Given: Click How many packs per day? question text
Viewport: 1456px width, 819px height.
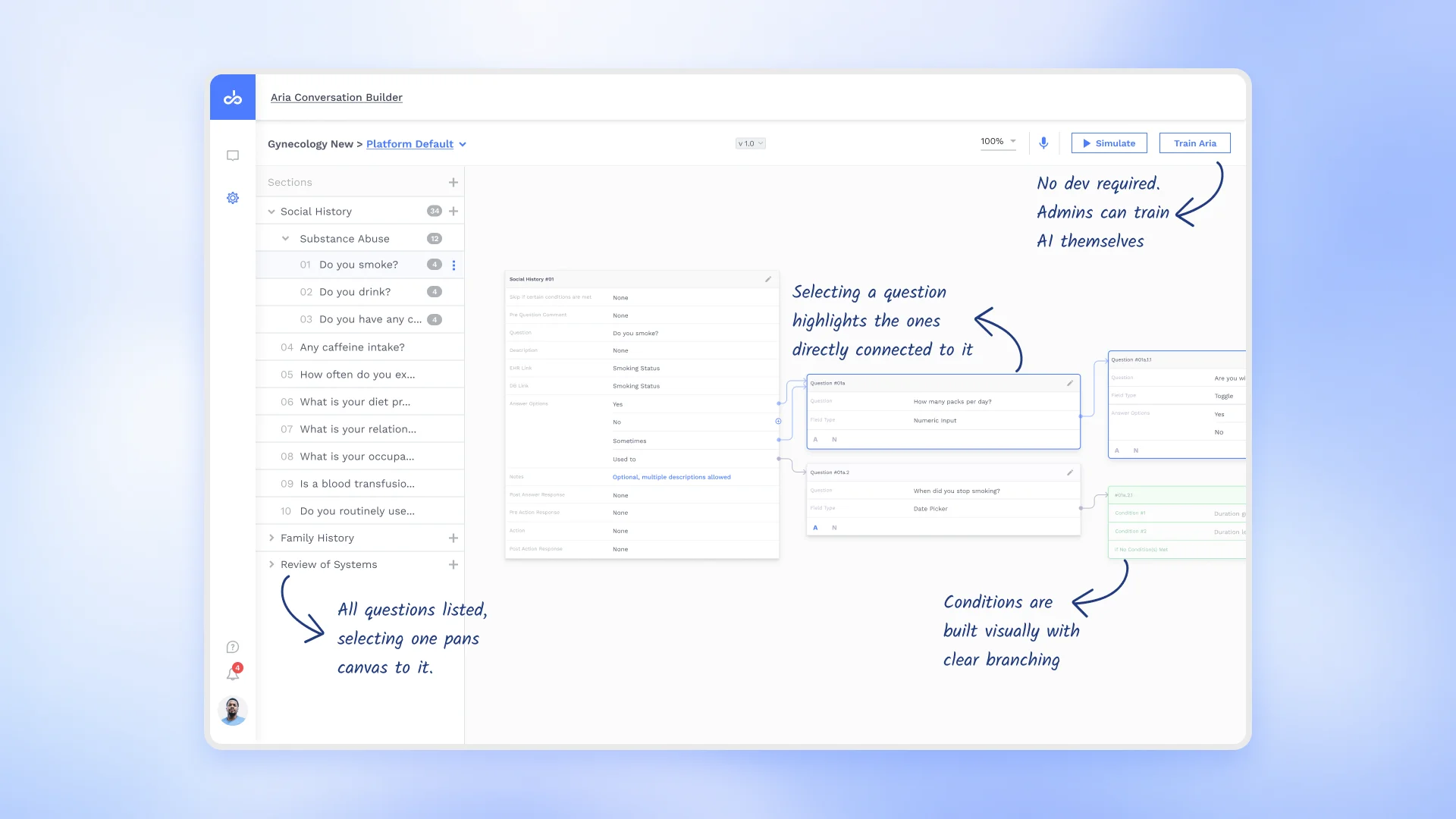Looking at the screenshot, I should (952, 402).
